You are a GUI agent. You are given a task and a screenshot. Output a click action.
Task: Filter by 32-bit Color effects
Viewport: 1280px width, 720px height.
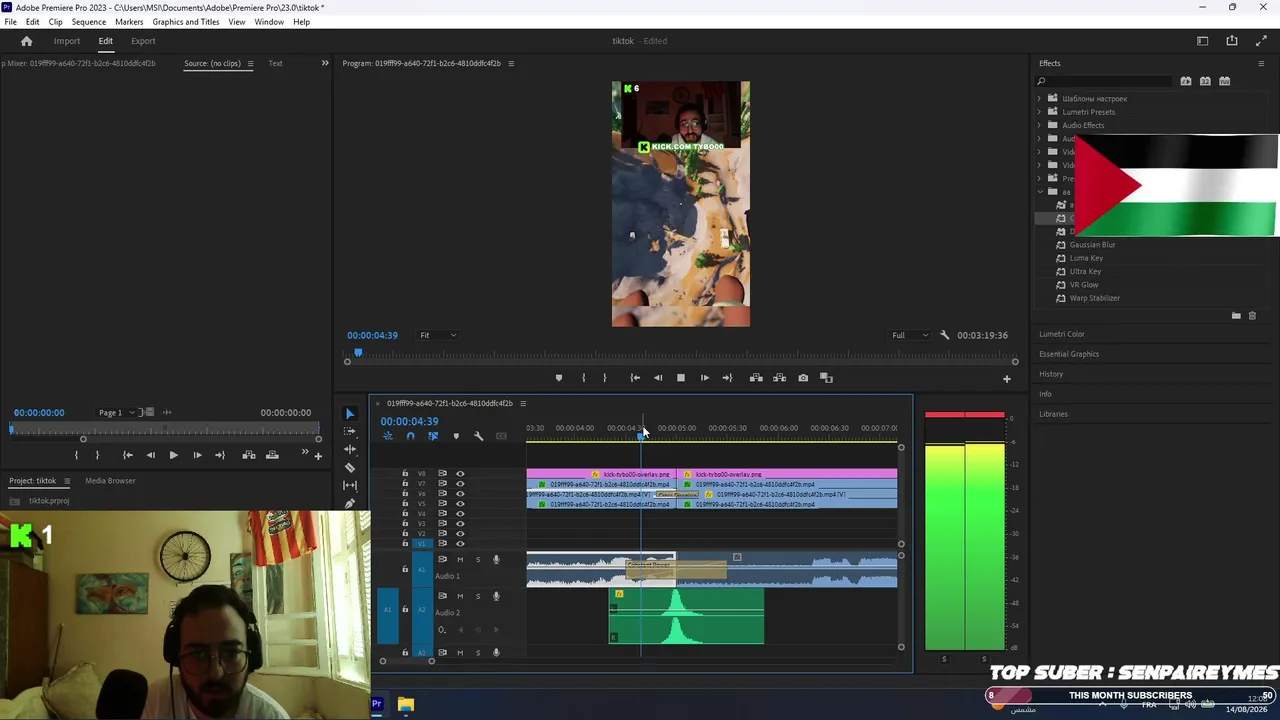coord(1205,81)
